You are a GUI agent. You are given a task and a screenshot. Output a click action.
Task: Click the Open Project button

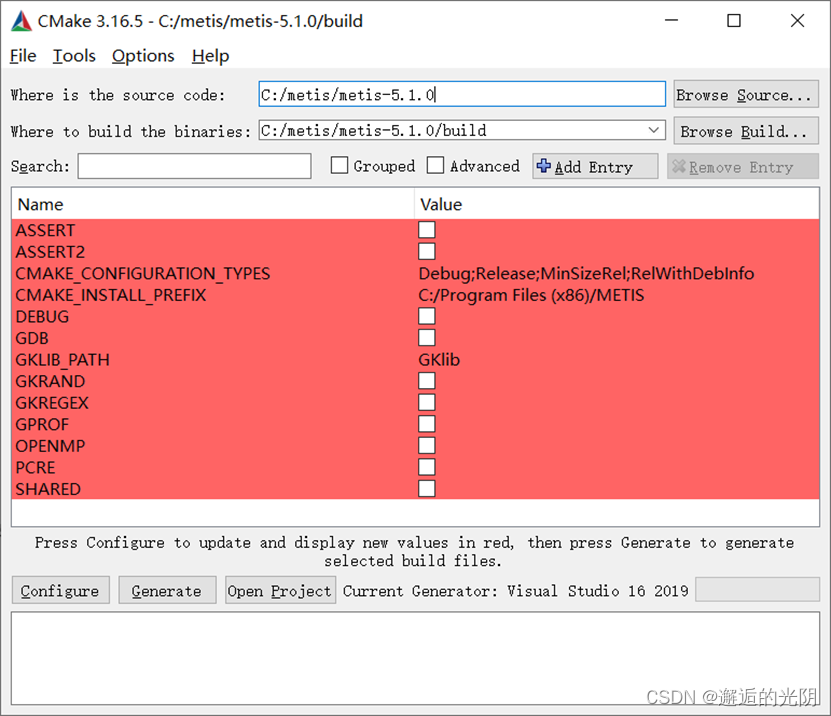pyautogui.click(x=280, y=590)
